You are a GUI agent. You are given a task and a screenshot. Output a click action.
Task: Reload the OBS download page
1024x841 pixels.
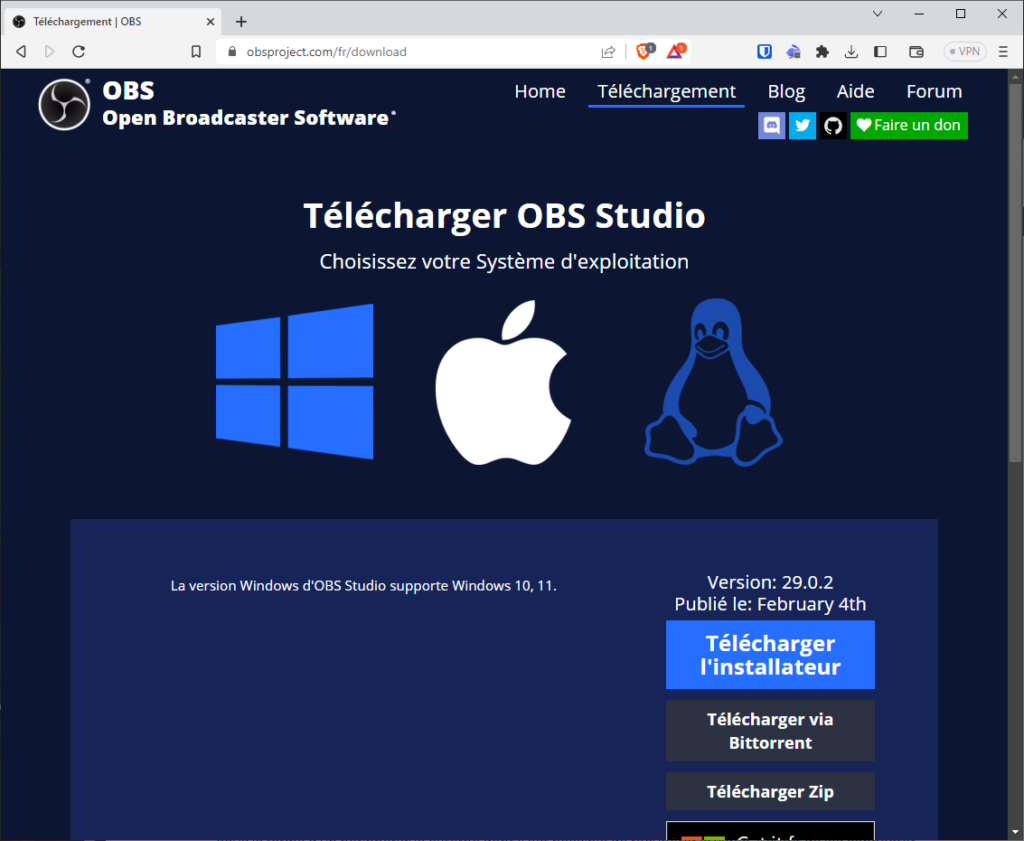(x=78, y=52)
